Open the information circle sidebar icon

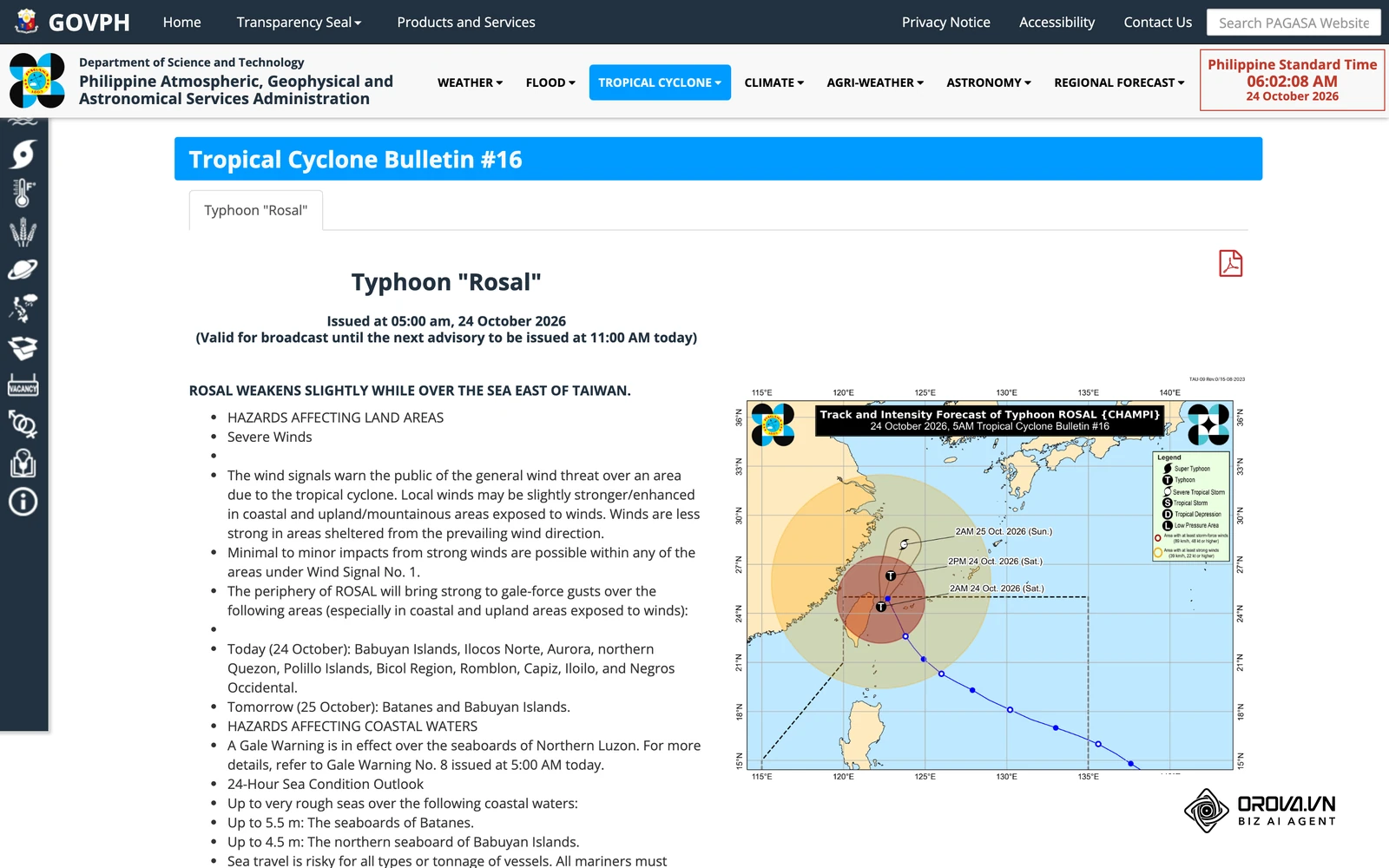click(x=23, y=502)
